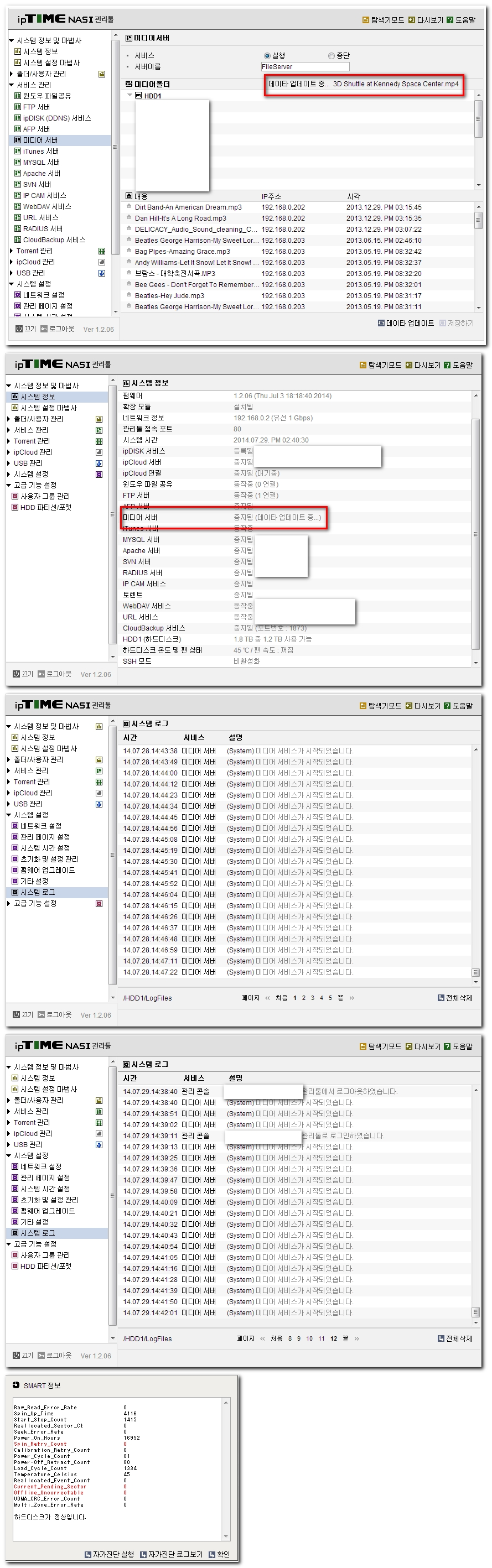Select the 실행 service radio button
This screenshot has width=492, height=1568.
click(267, 56)
